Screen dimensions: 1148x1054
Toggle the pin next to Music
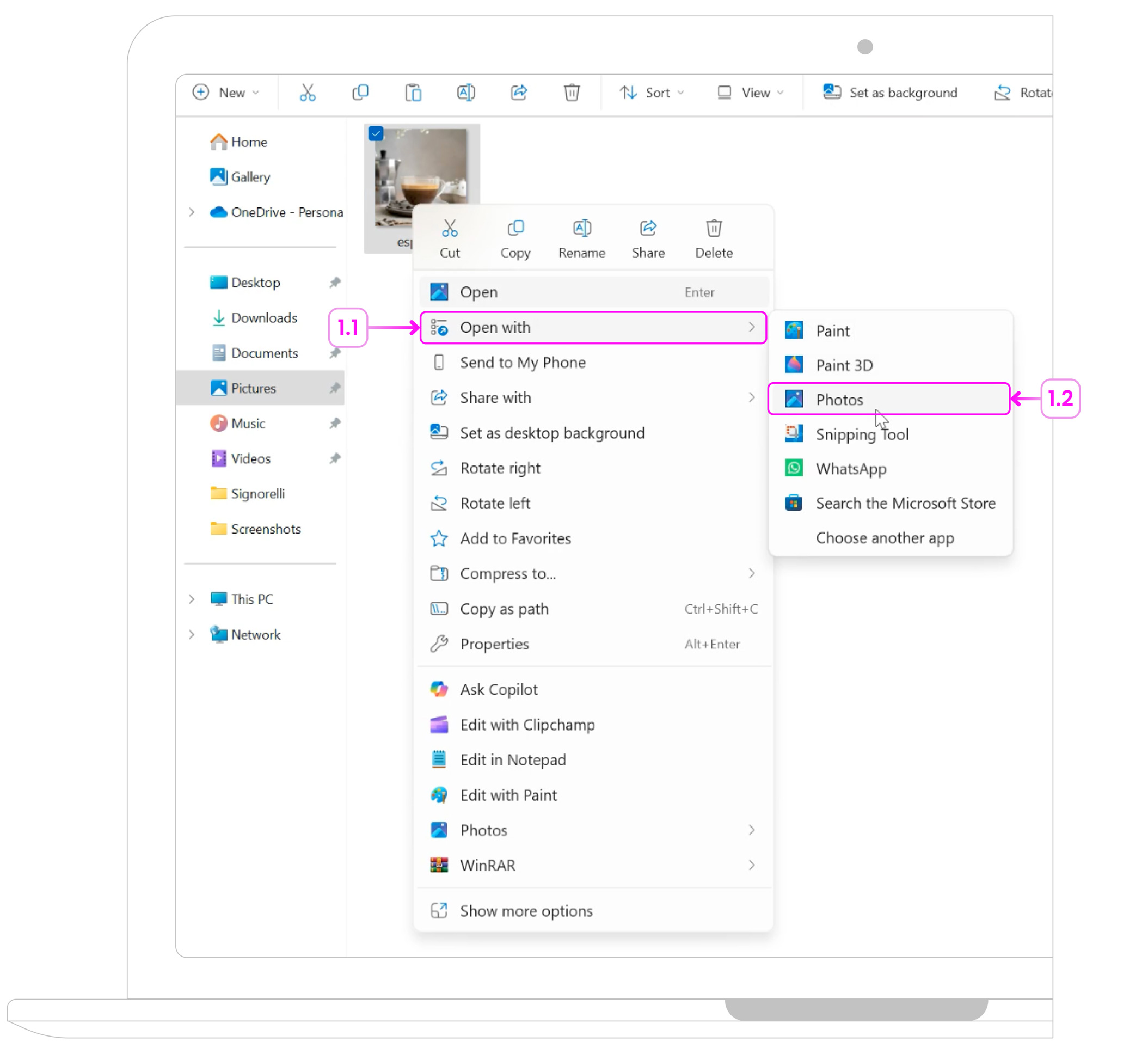[335, 424]
